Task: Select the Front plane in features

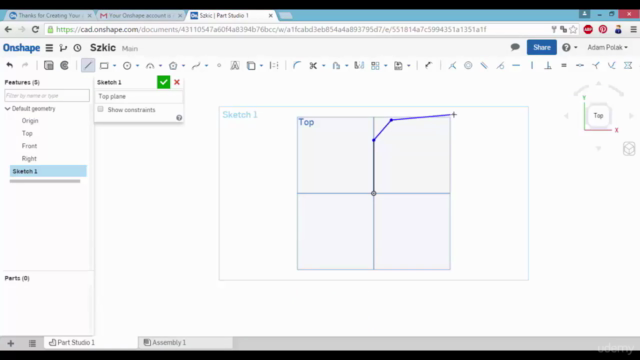Action: point(29,146)
